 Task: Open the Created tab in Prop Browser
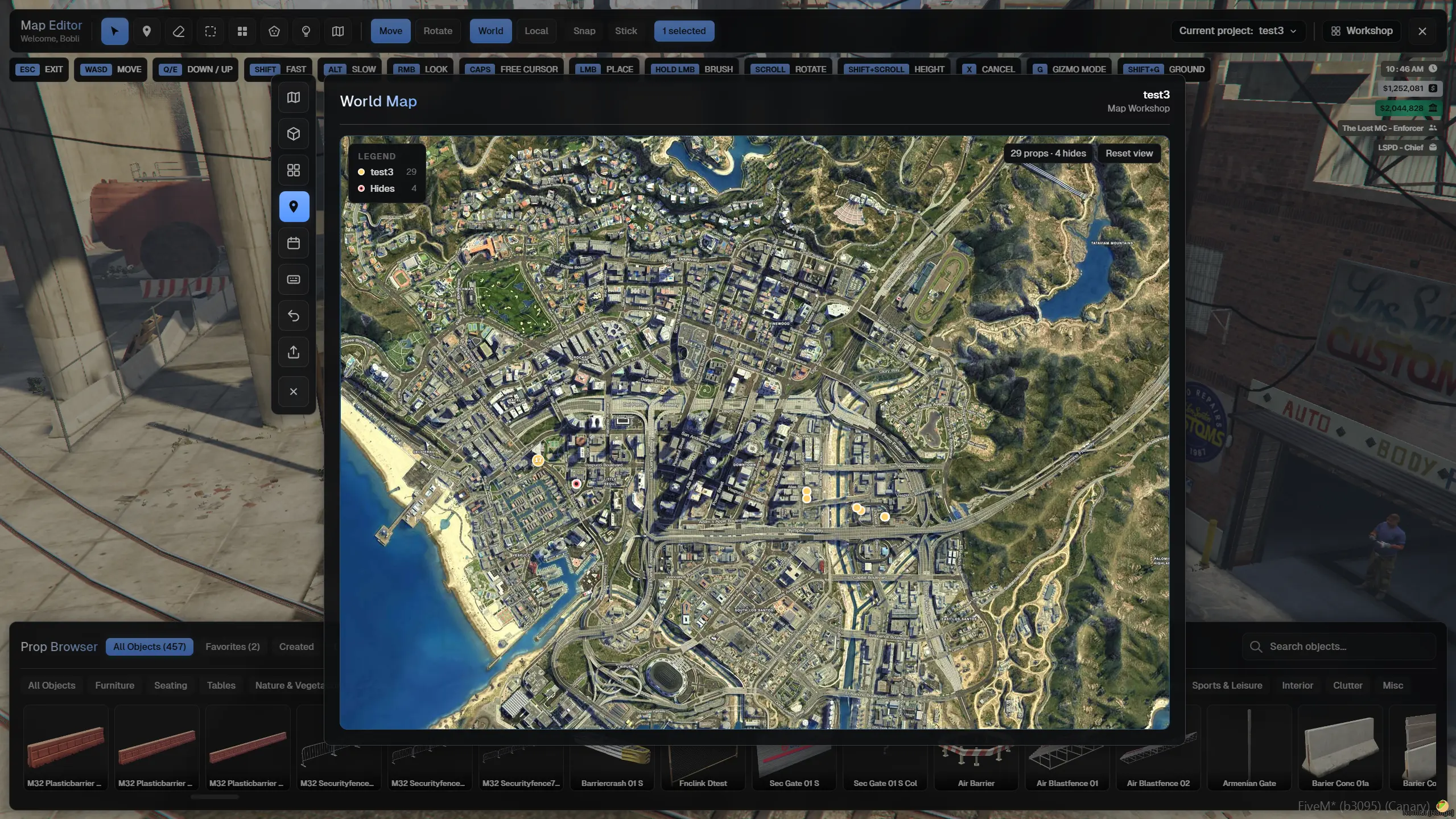tap(296, 647)
